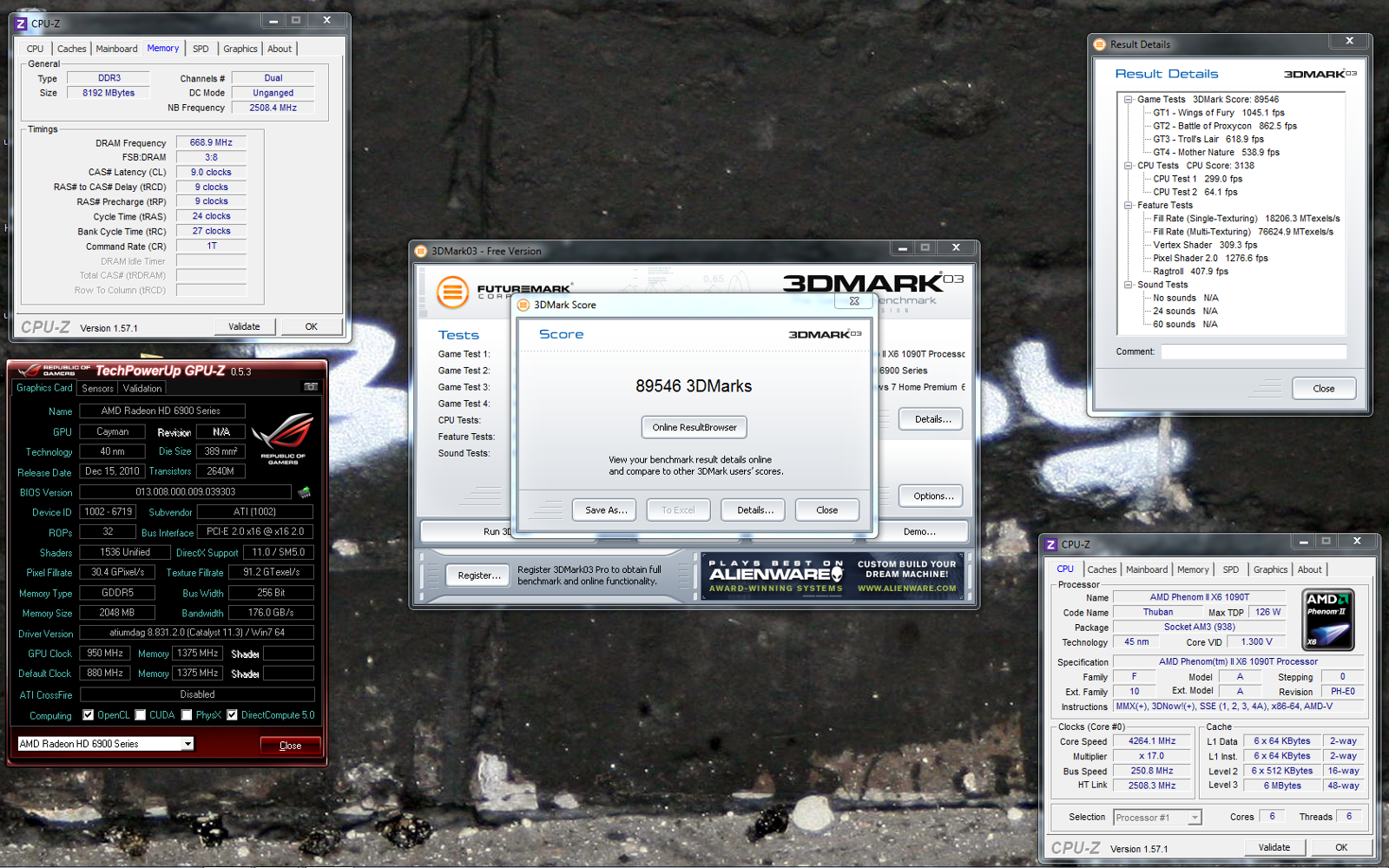Open the Graphics tab in Memory CPU-Z window
The image size is (1389, 868).
(x=240, y=49)
